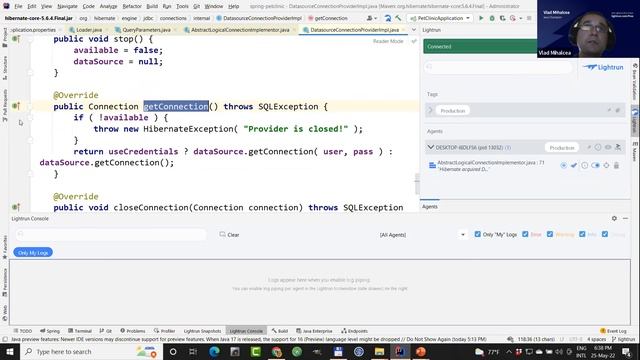Run PetClinicApplication with the green play icon
Viewport: 640px width, 360px height.
point(481,18)
